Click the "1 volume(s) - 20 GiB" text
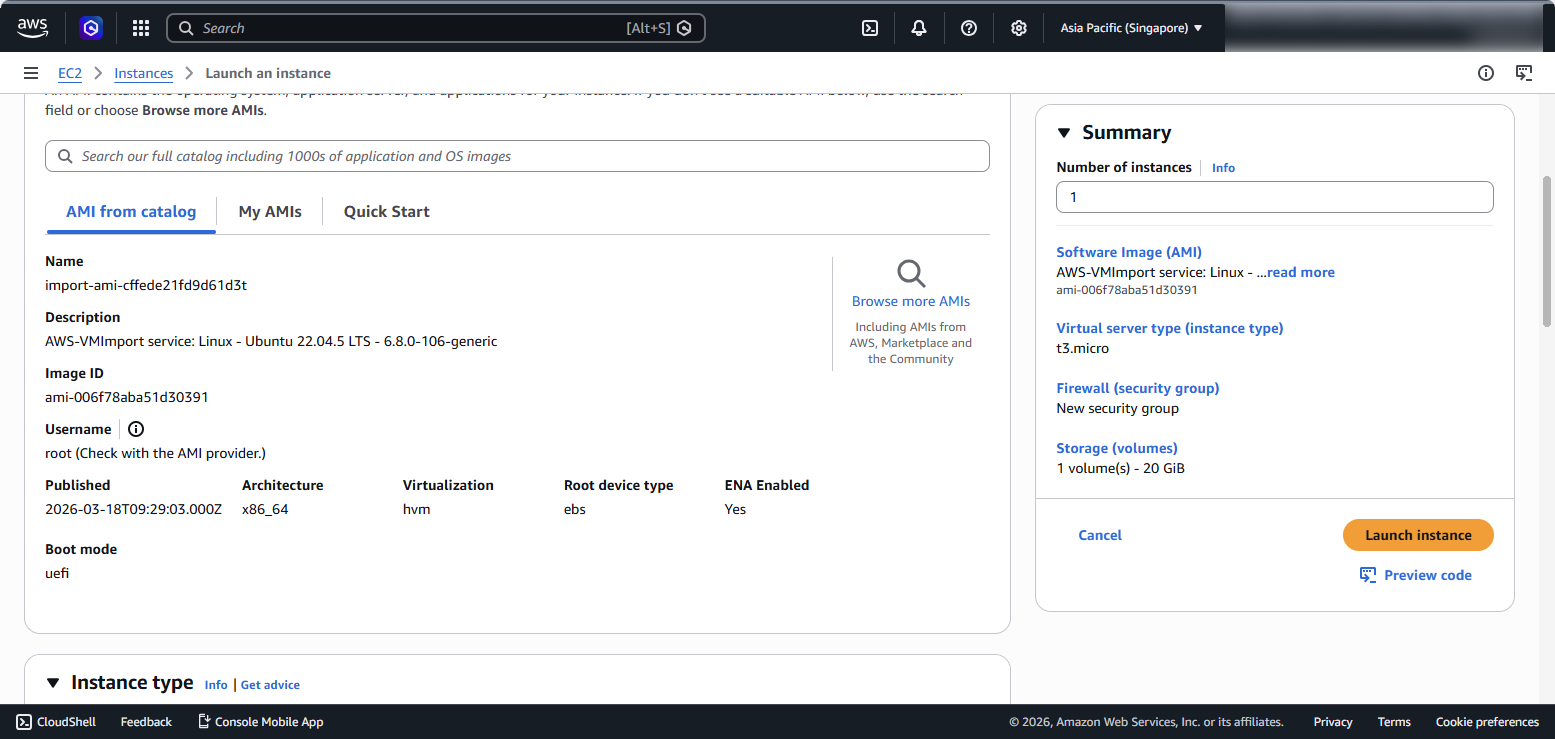The image size is (1555, 739). tap(1121, 468)
